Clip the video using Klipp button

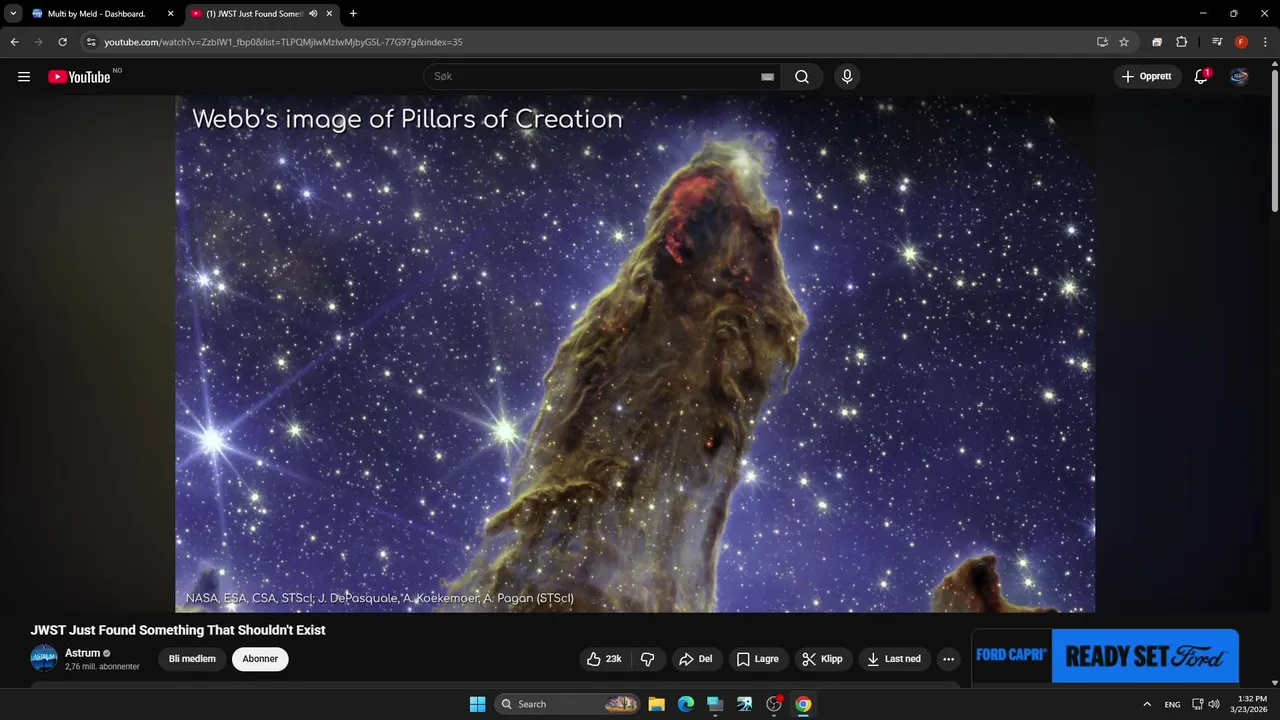[x=823, y=659]
